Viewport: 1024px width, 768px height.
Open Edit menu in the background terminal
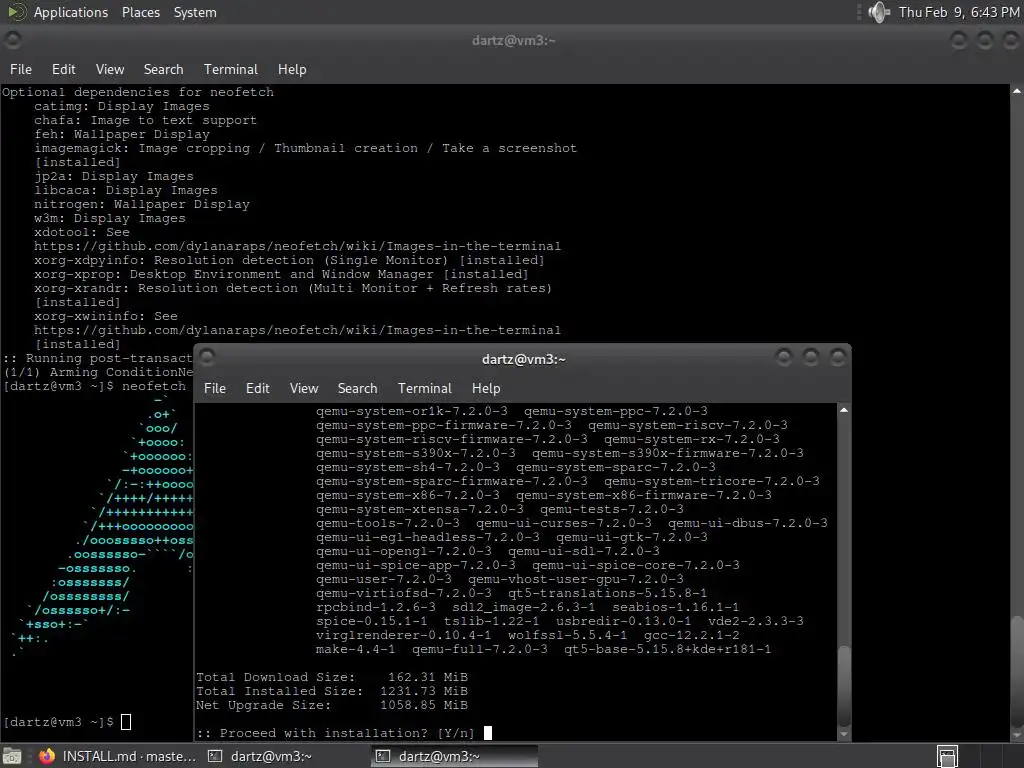[63, 69]
